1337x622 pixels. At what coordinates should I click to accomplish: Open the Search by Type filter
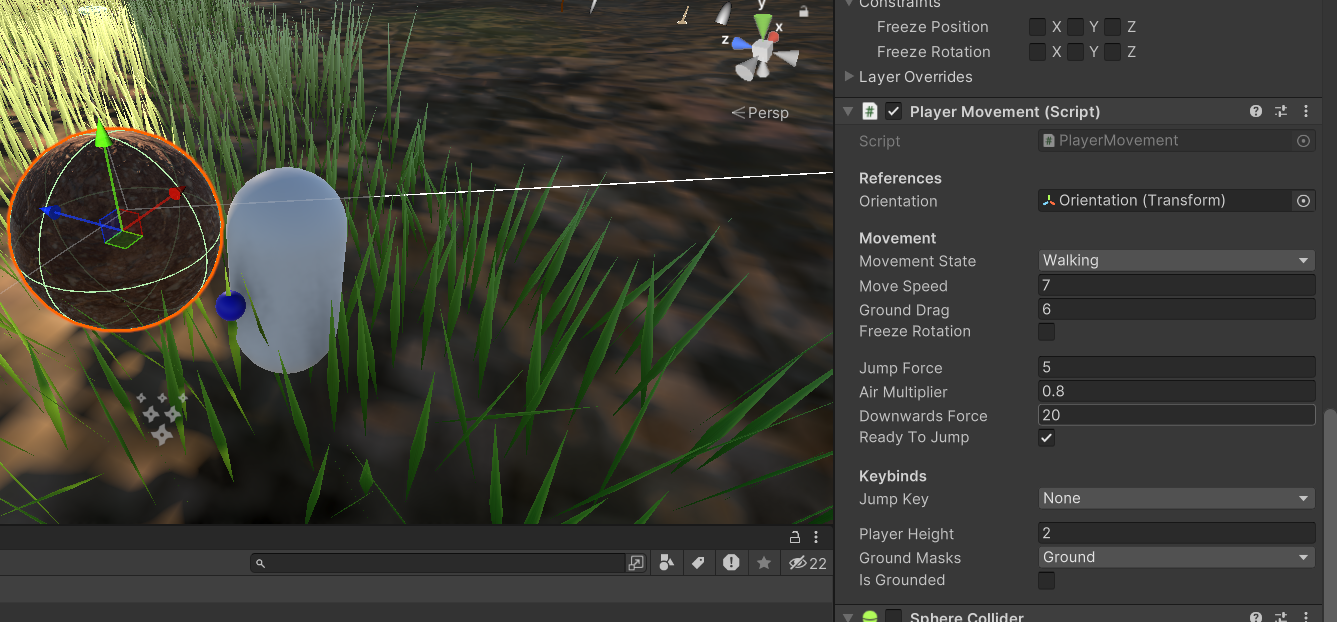[667, 563]
